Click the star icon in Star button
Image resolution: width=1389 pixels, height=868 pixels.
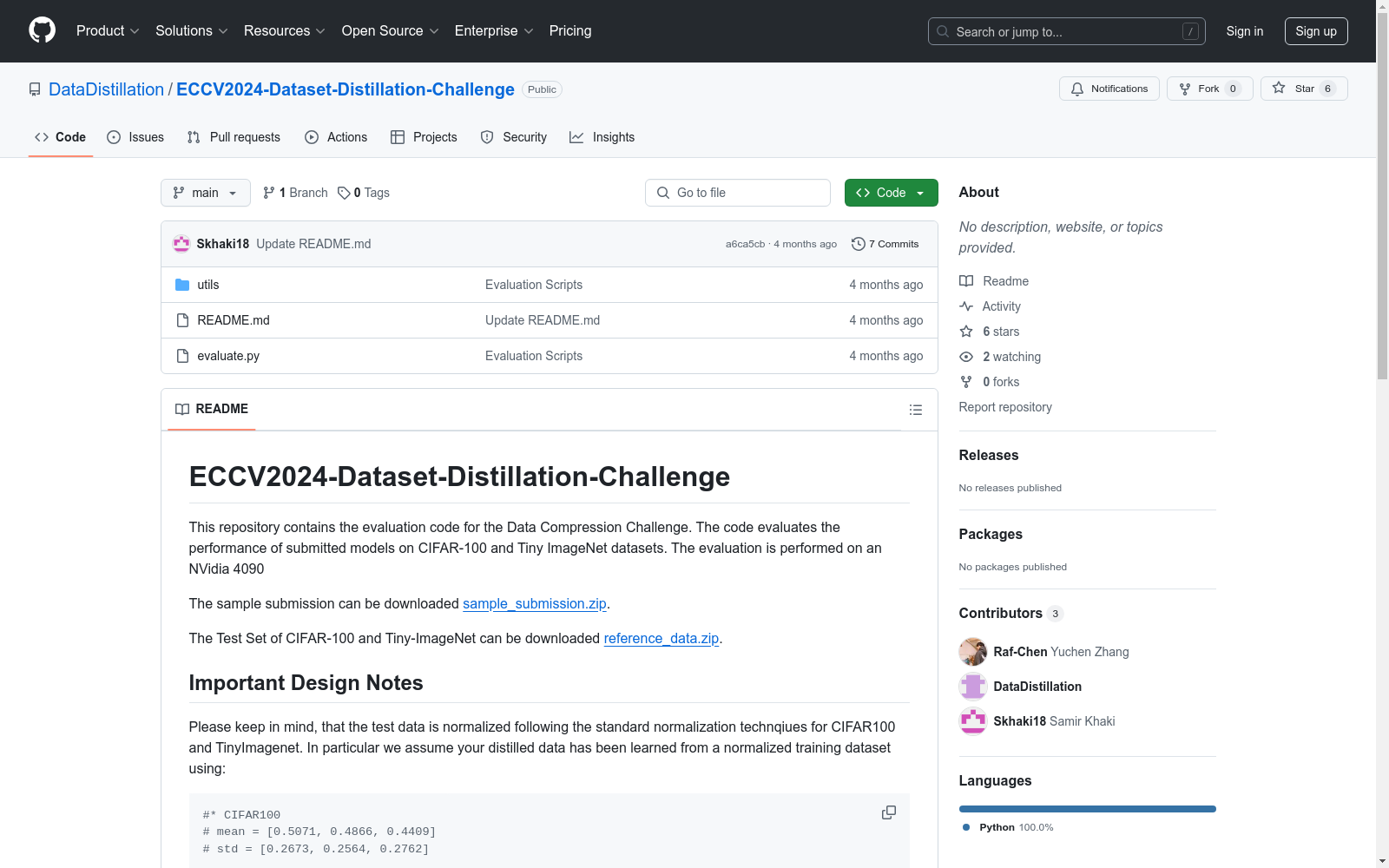click(x=1279, y=88)
